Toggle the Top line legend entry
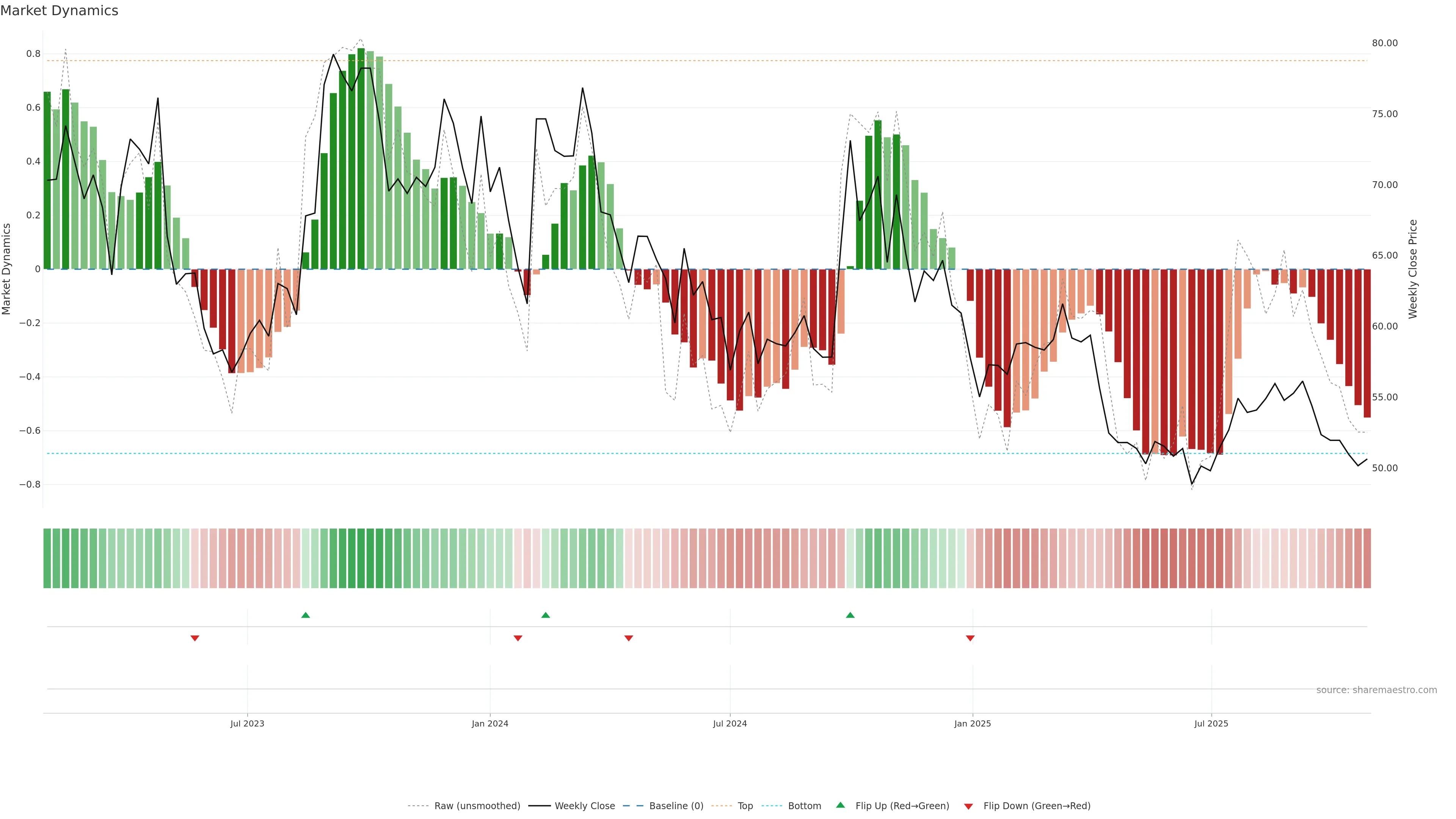The image size is (1456, 819). [x=745, y=806]
